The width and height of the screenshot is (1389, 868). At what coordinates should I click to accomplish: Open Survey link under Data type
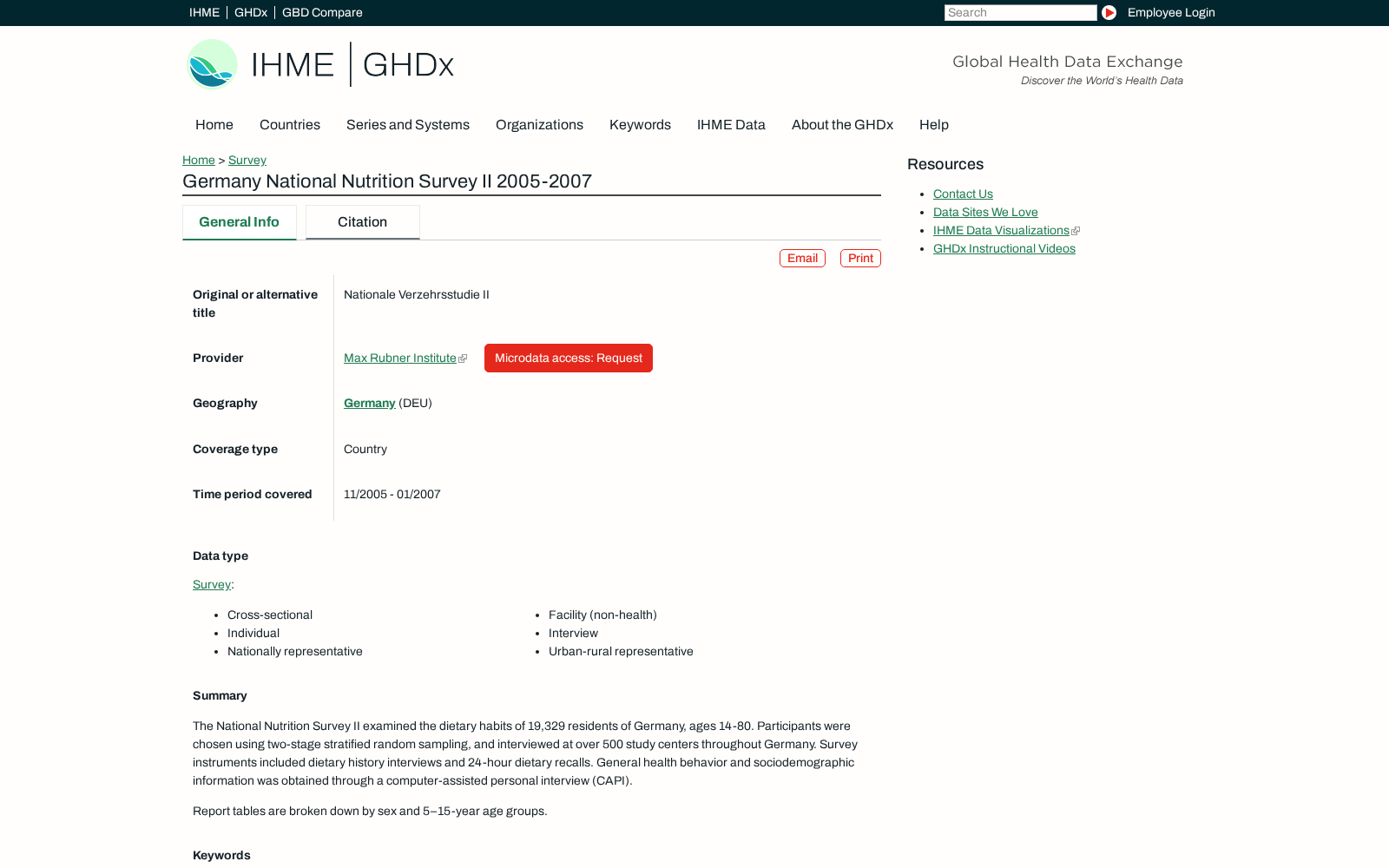coord(212,584)
